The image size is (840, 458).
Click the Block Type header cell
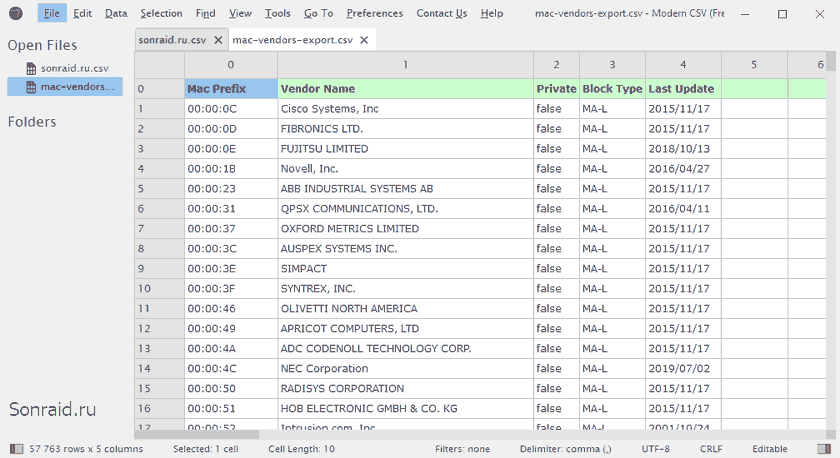[x=612, y=89]
